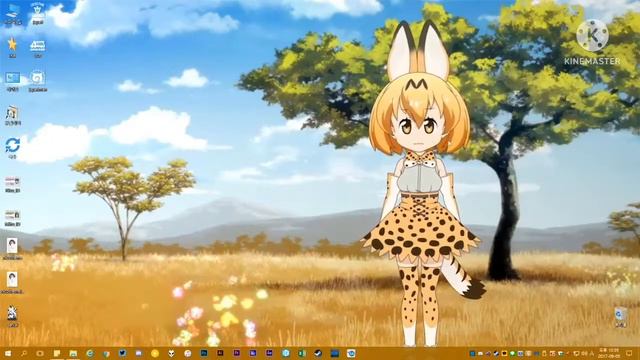The image size is (640, 360).
Task: Open the taskbar clock and date
Action: click(609, 353)
